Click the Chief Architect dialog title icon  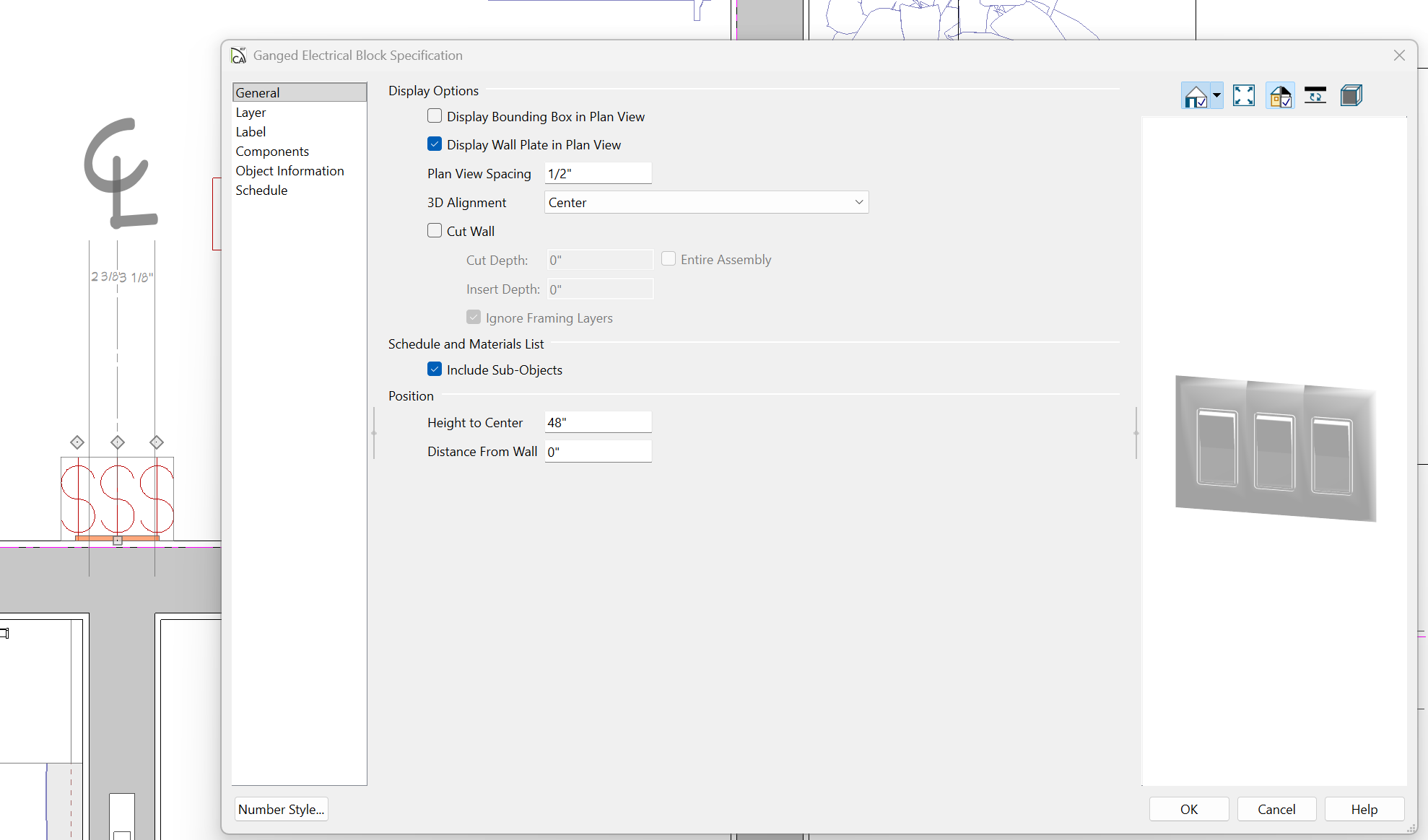239,56
